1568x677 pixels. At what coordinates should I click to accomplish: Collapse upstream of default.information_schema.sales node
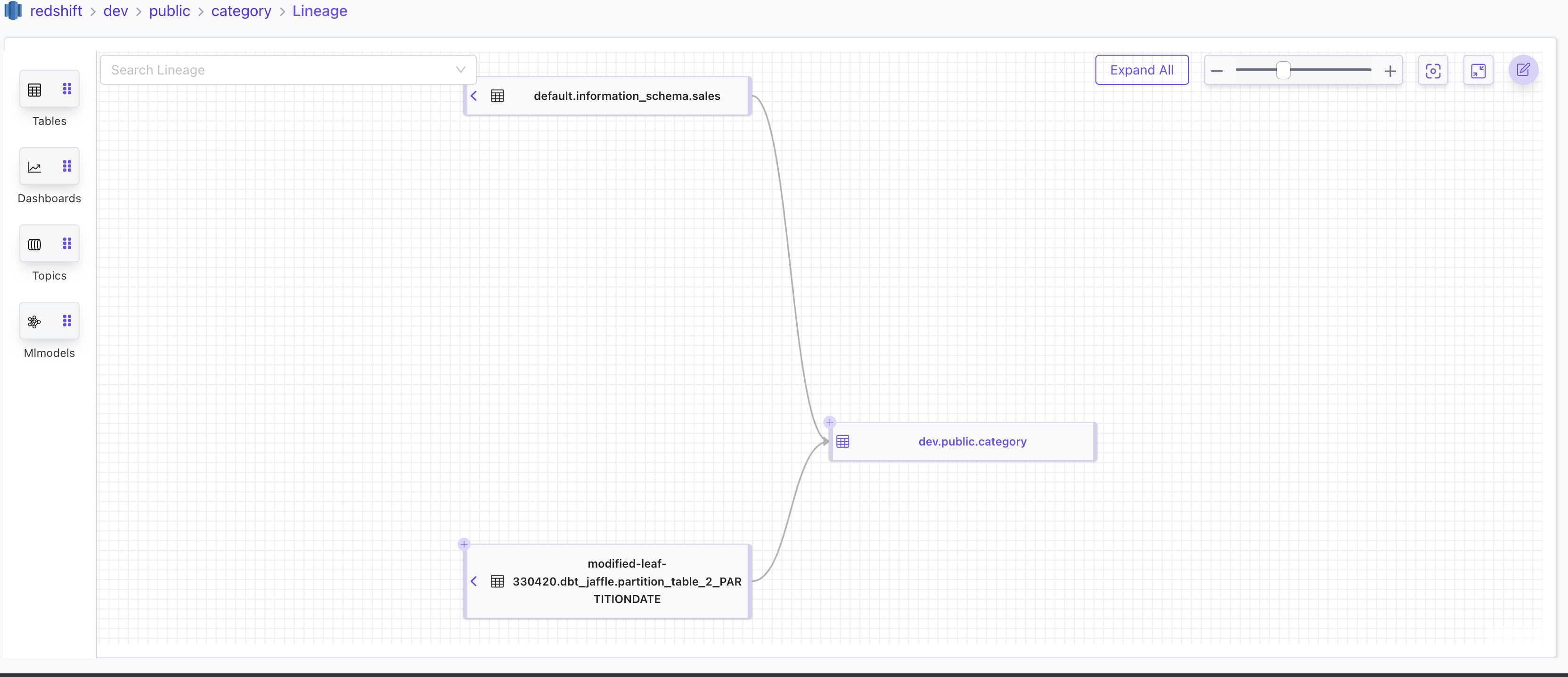pos(474,96)
